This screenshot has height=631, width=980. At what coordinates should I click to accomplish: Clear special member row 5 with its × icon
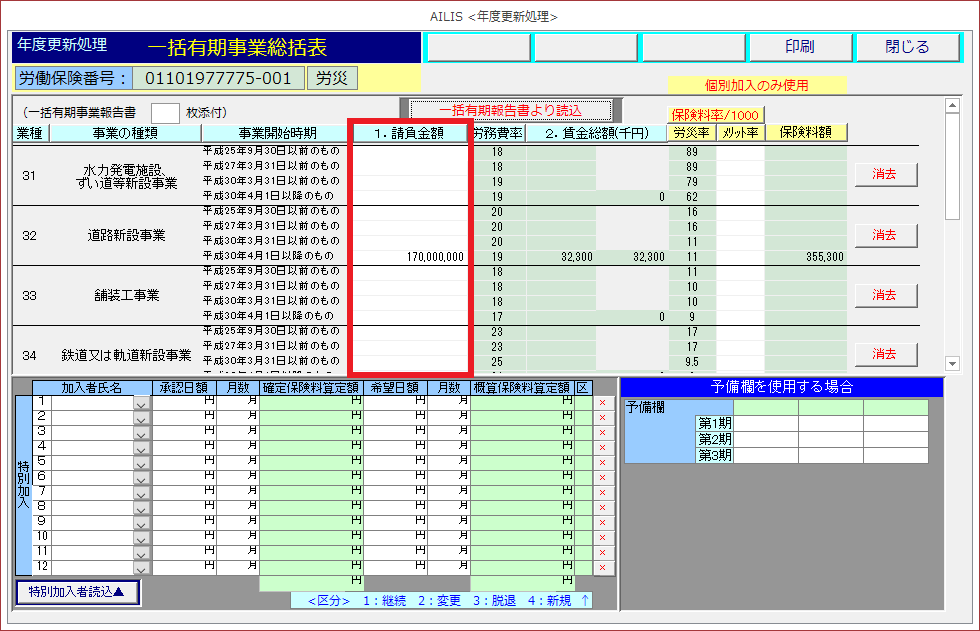point(602,463)
